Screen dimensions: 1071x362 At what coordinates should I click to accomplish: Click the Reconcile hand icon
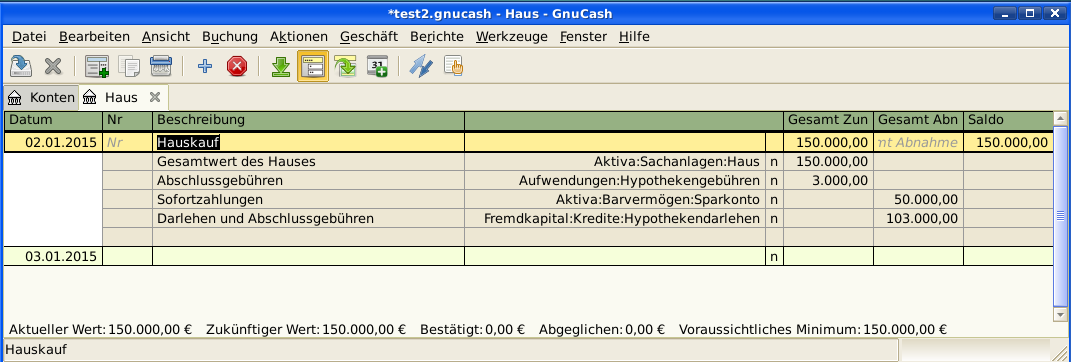pyautogui.click(x=454, y=66)
